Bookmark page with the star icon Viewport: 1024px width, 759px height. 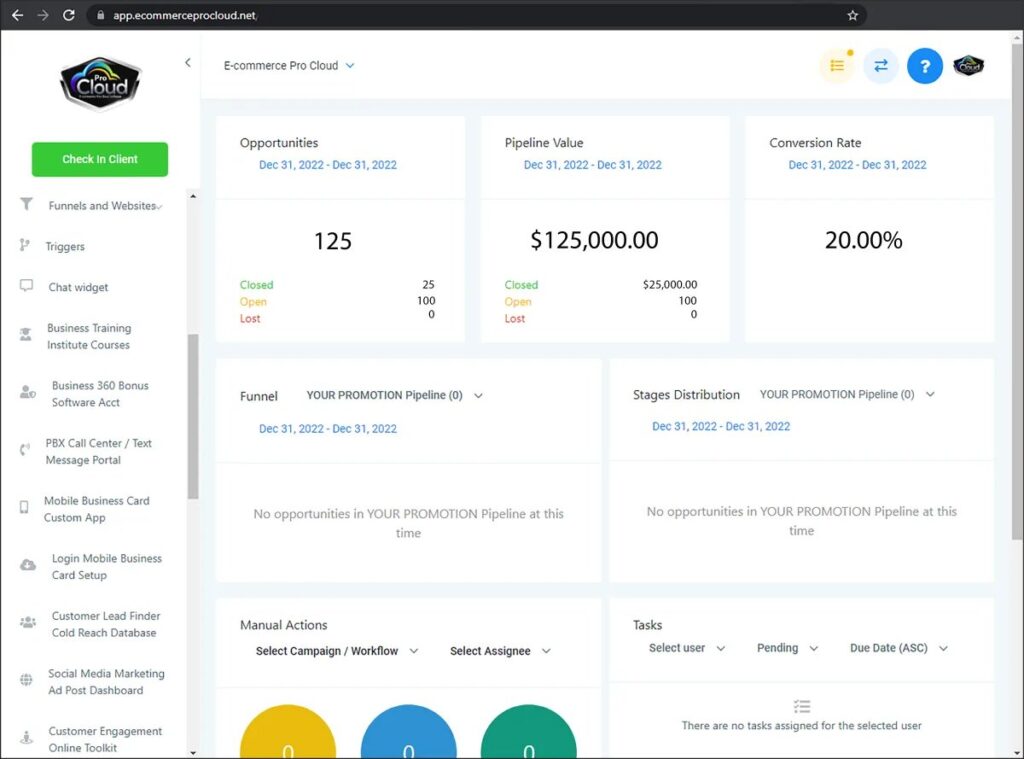click(852, 15)
